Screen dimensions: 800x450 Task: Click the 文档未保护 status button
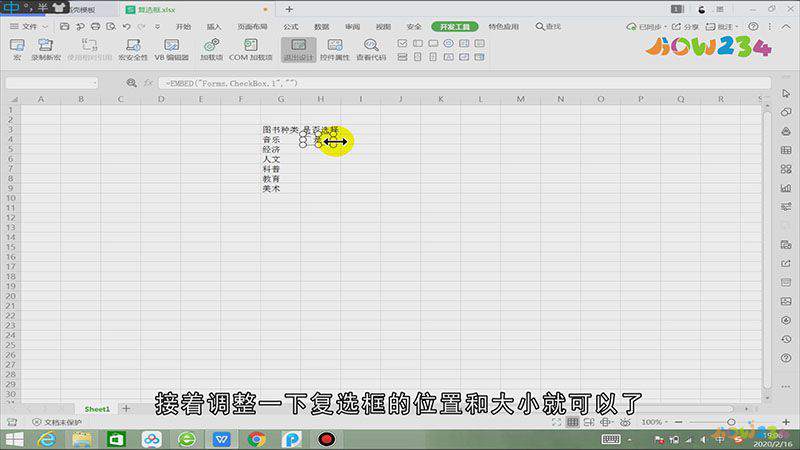57,422
